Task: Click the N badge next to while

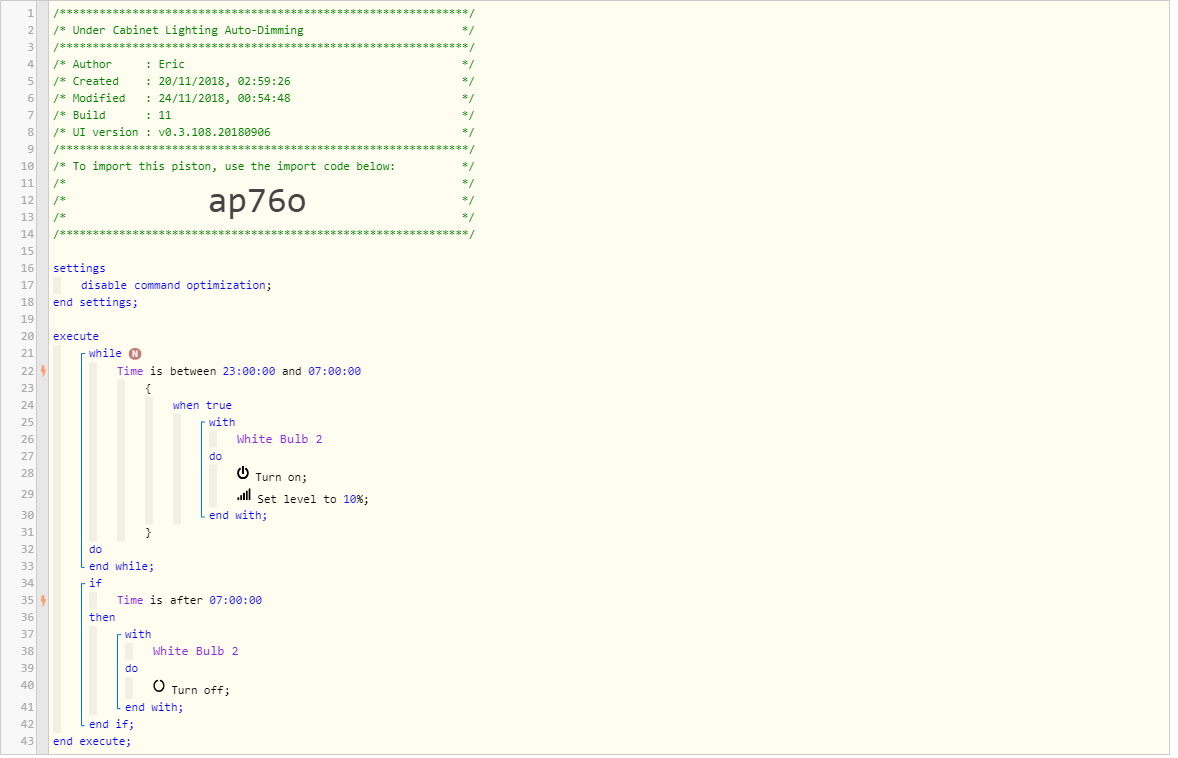Action: pyautogui.click(x=134, y=354)
